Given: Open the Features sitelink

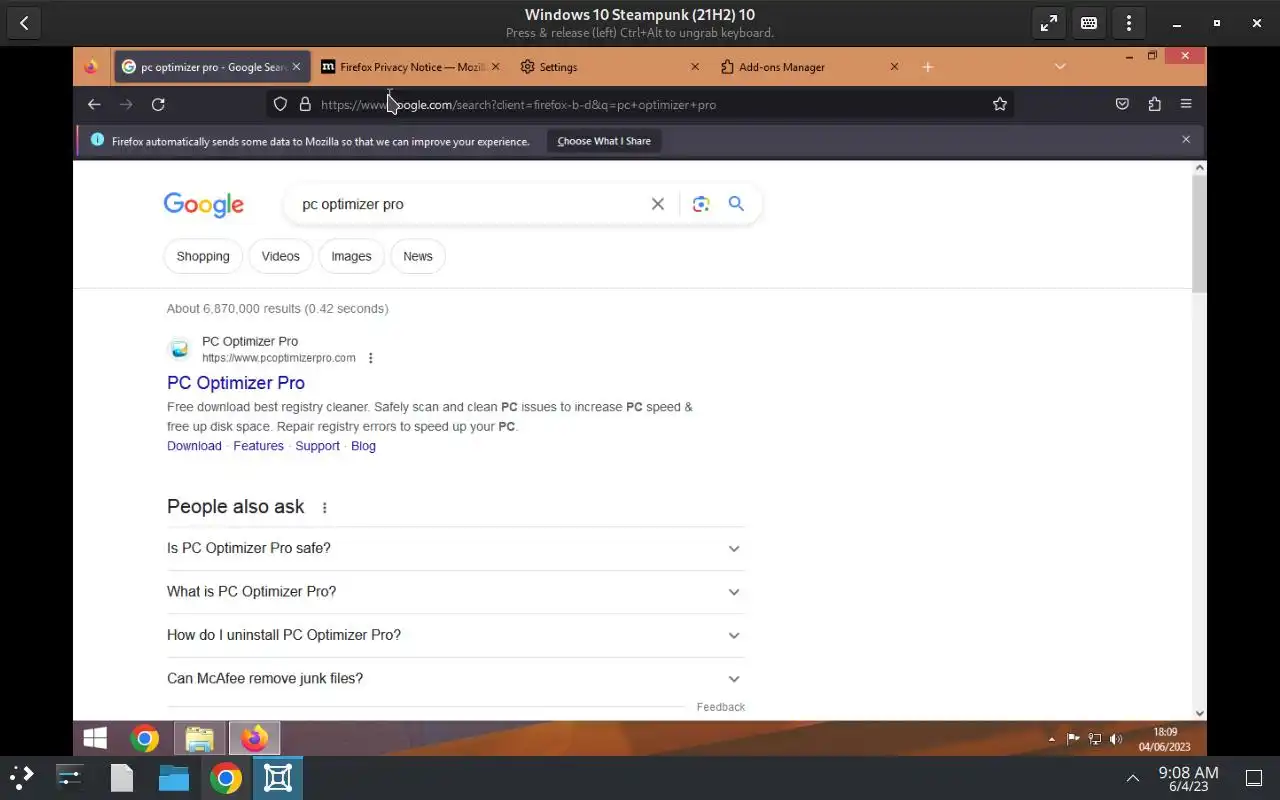Looking at the screenshot, I should pos(258,446).
